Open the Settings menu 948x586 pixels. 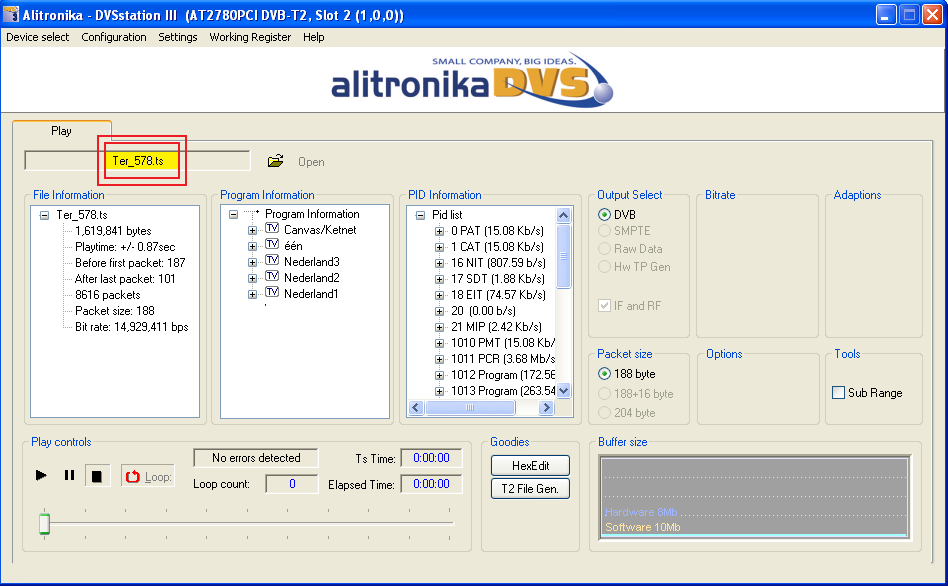[x=178, y=37]
